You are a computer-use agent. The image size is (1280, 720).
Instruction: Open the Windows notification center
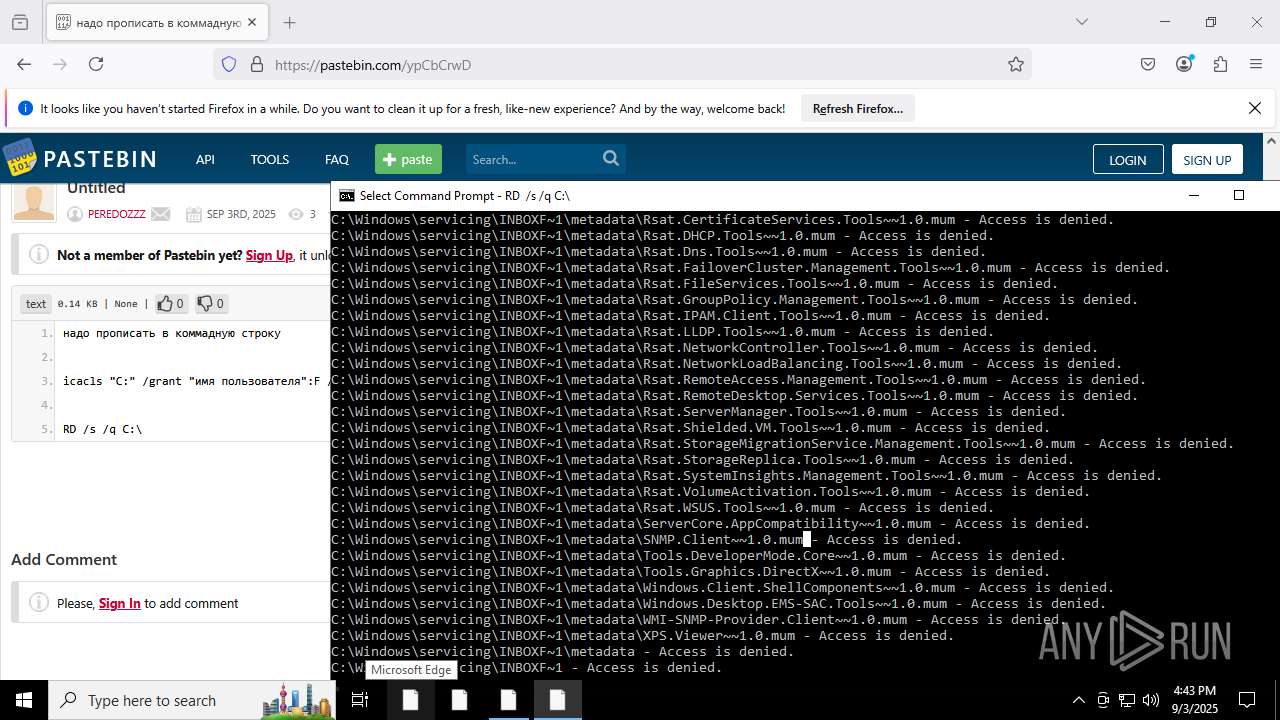[1247, 700]
